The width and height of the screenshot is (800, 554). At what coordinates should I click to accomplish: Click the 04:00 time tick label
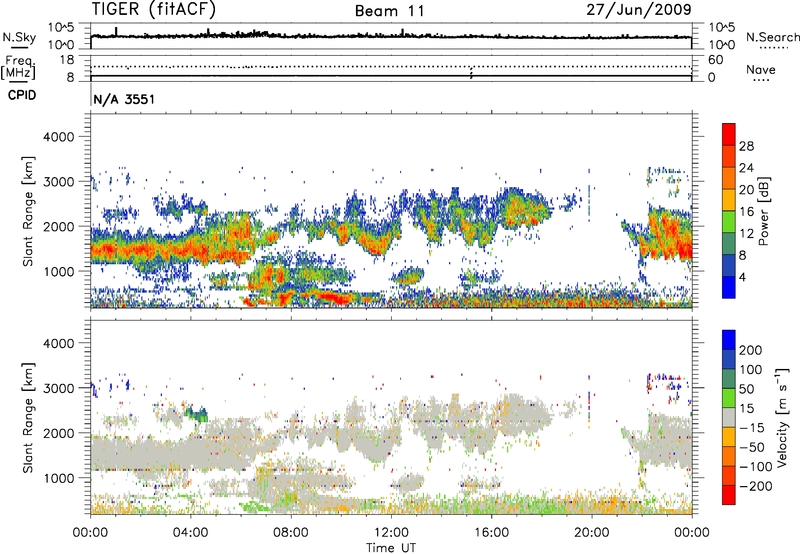(x=190, y=533)
